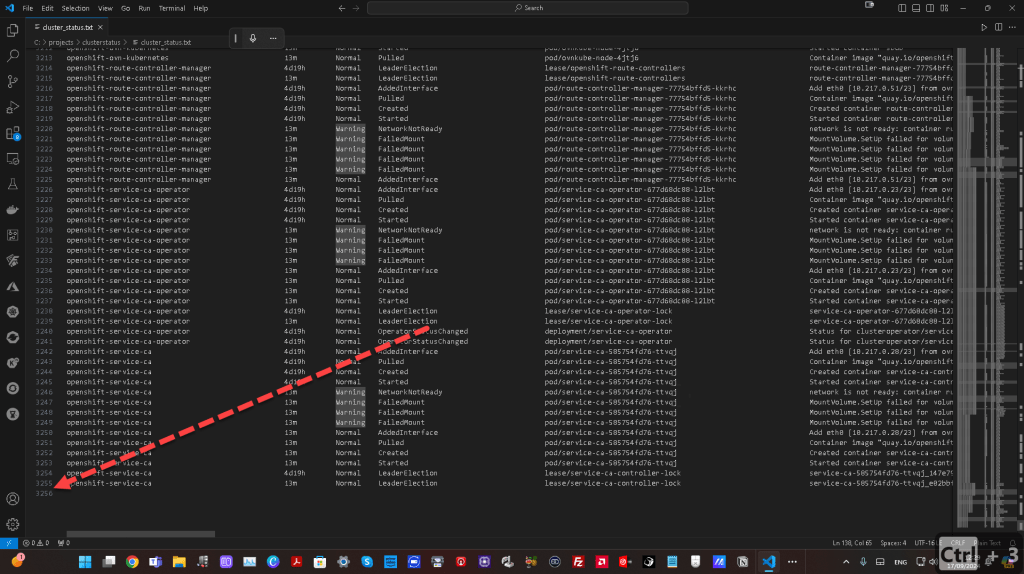Toggle the secondary side bar layout
This screenshot has width=1024, height=574.
click(x=930, y=8)
